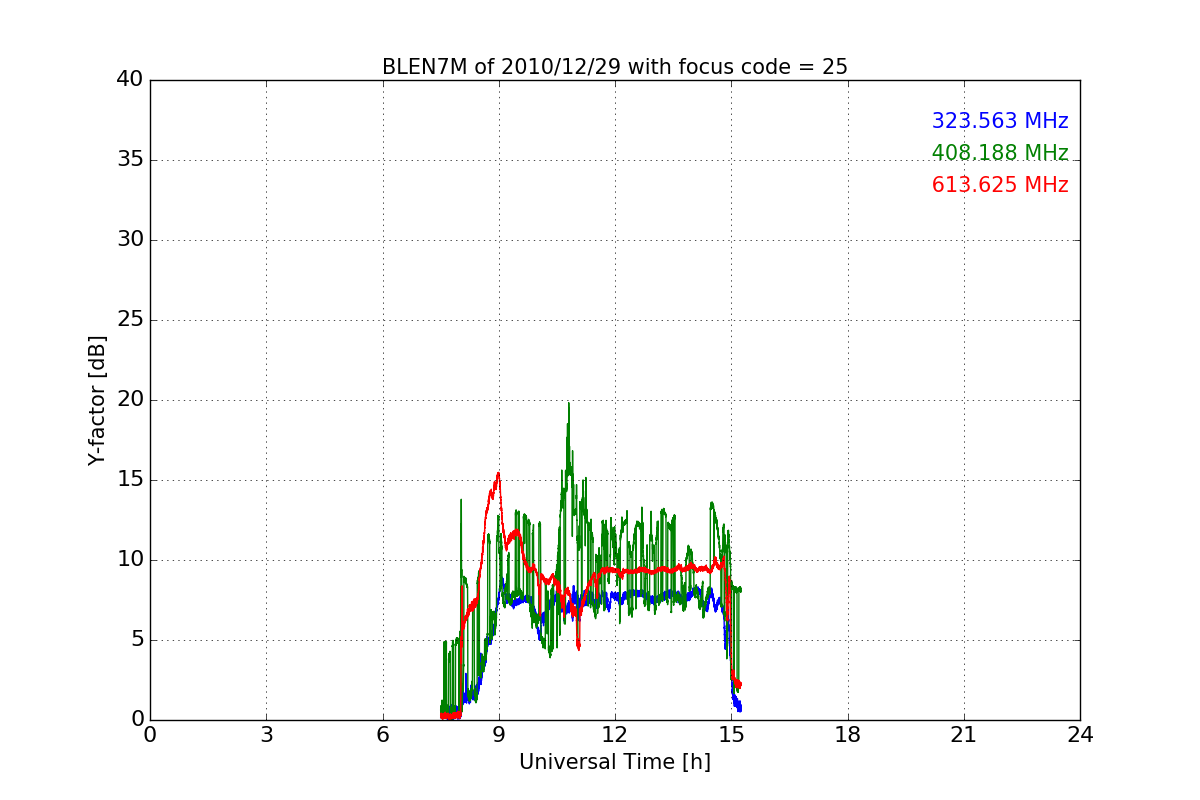Image resolution: width=1200 pixels, height=800 pixels.
Task: Click the y-axis tick label '15'
Action: point(131,480)
